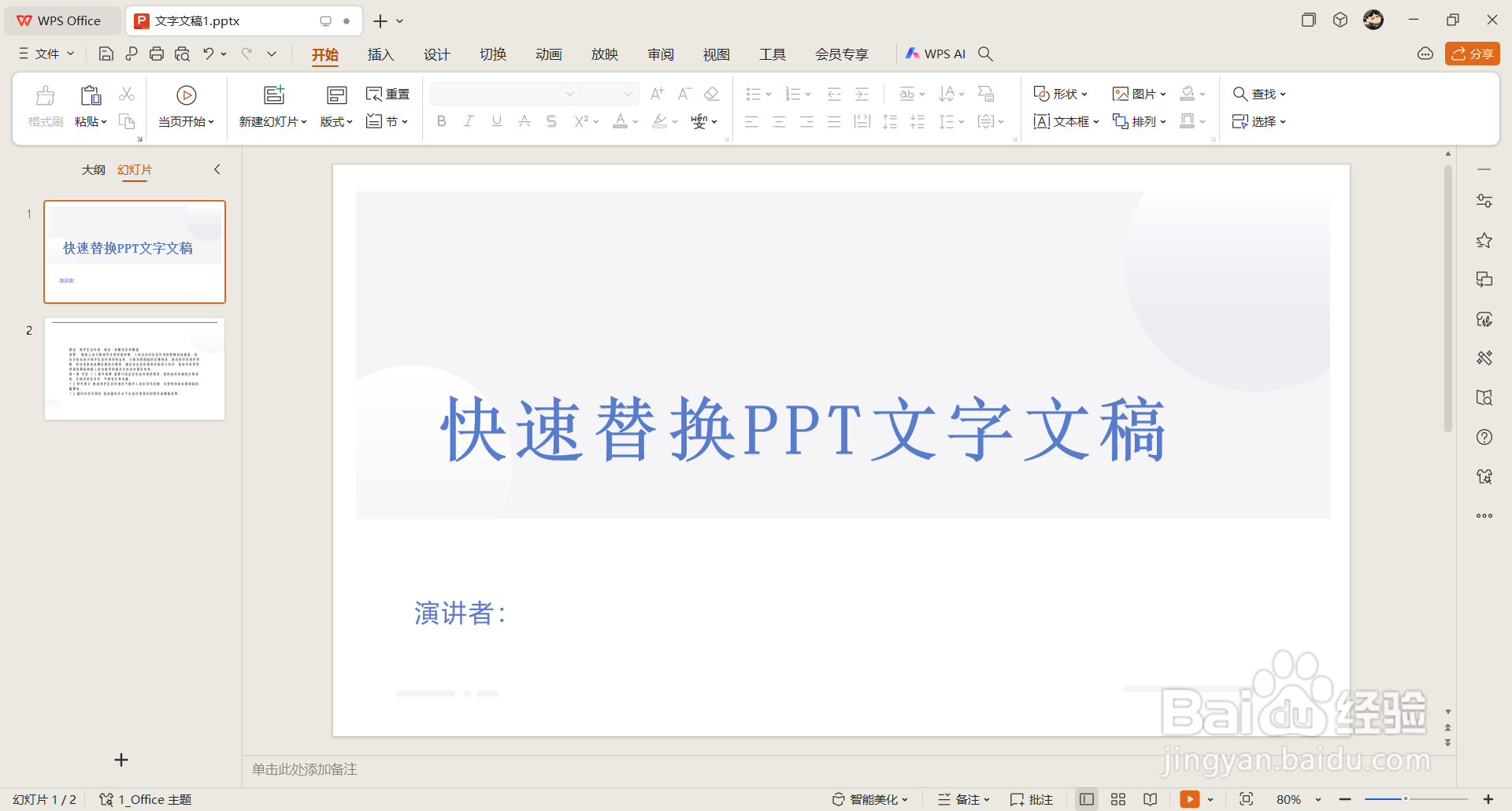Adjust the zoom slider handle
Image resolution: width=1512 pixels, height=811 pixels.
[1405, 799]
